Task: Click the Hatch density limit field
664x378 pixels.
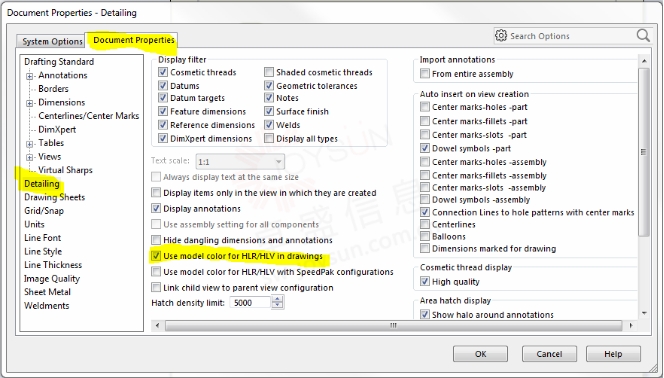Action: click(x=250, y=302)
